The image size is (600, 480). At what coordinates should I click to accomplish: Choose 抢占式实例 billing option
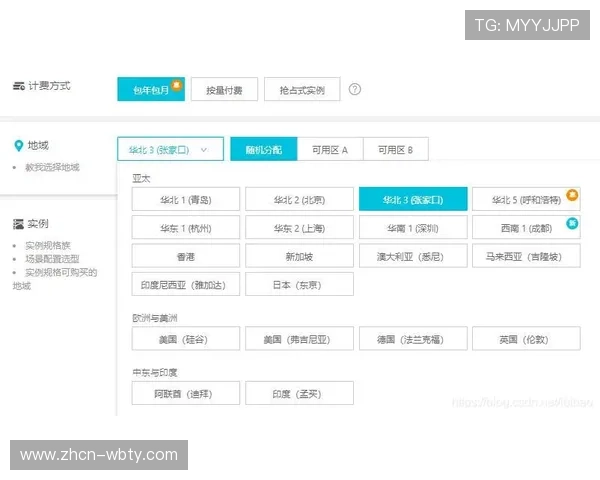(301, 90)
